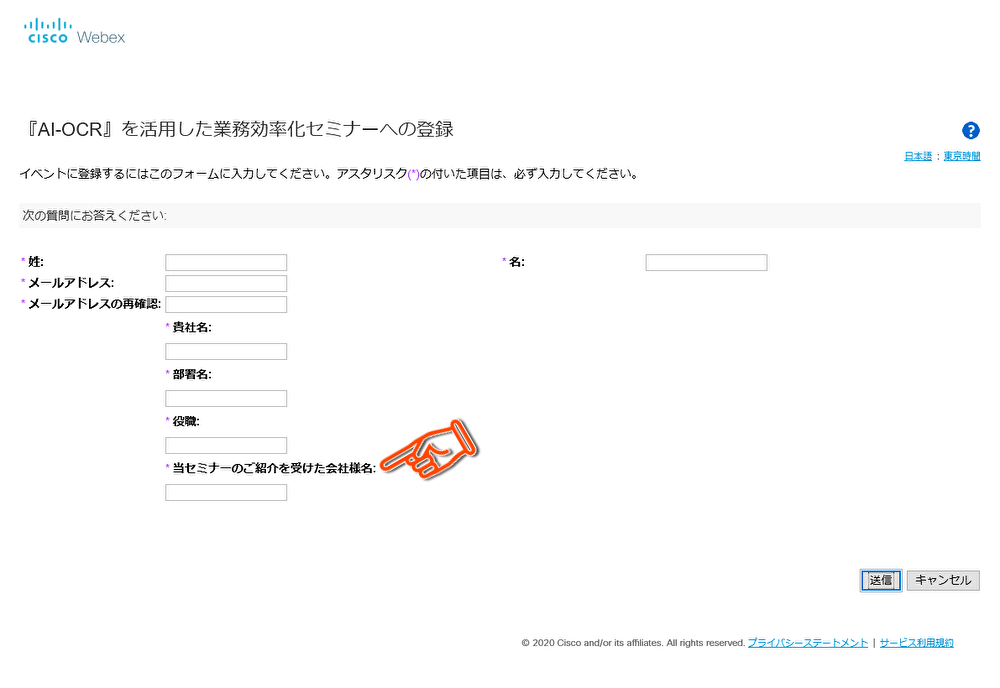Open the blue help question mark icon
1000x688 pixels.
coord(970,131)
